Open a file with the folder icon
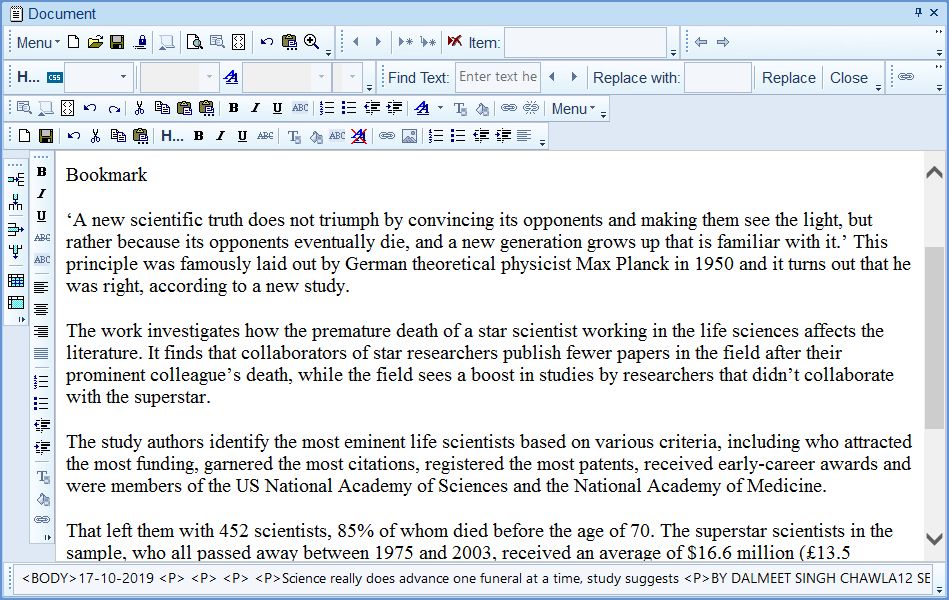 (x=95, y=42)
